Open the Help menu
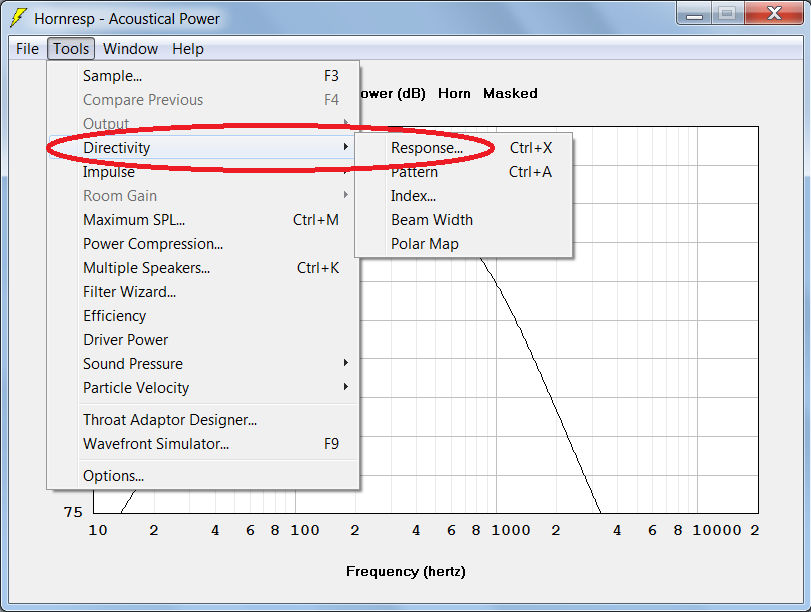 coord(188,49)
